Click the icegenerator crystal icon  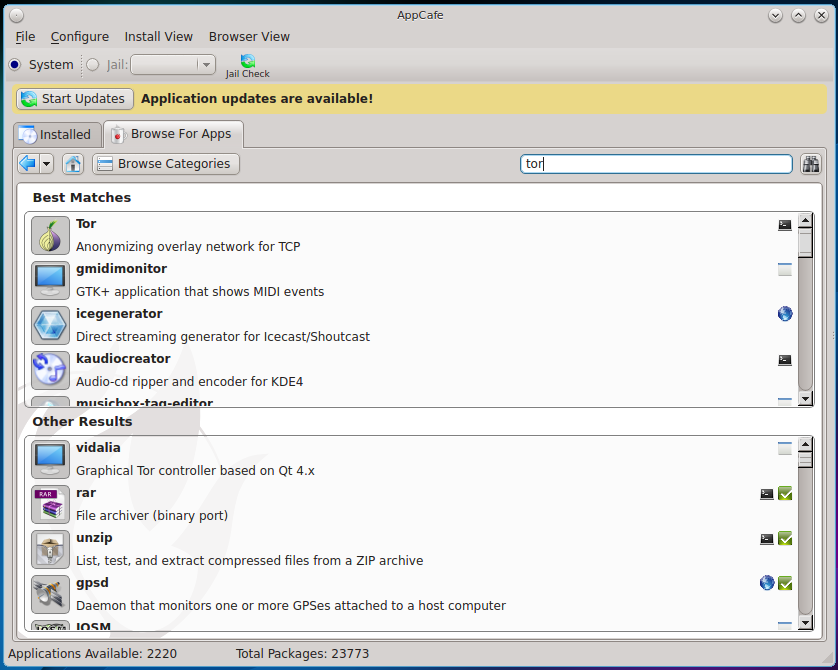50,325
